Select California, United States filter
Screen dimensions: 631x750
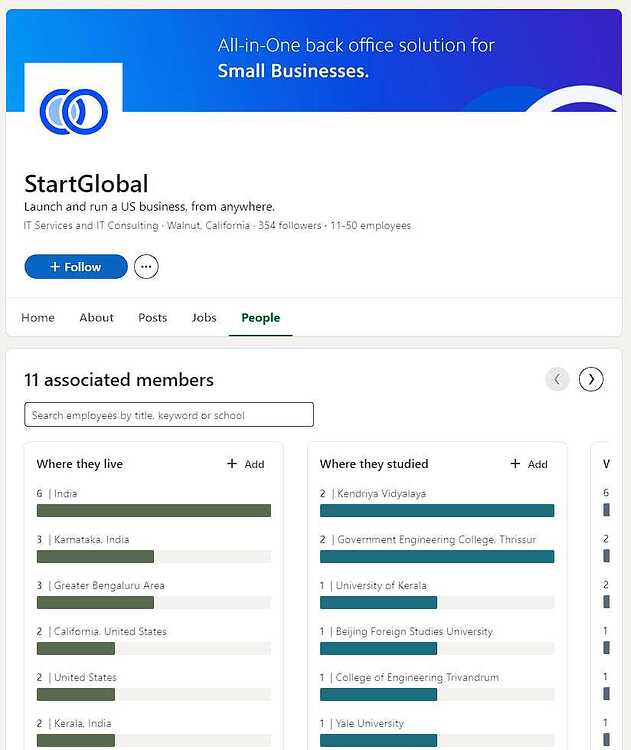pos(154,640)
